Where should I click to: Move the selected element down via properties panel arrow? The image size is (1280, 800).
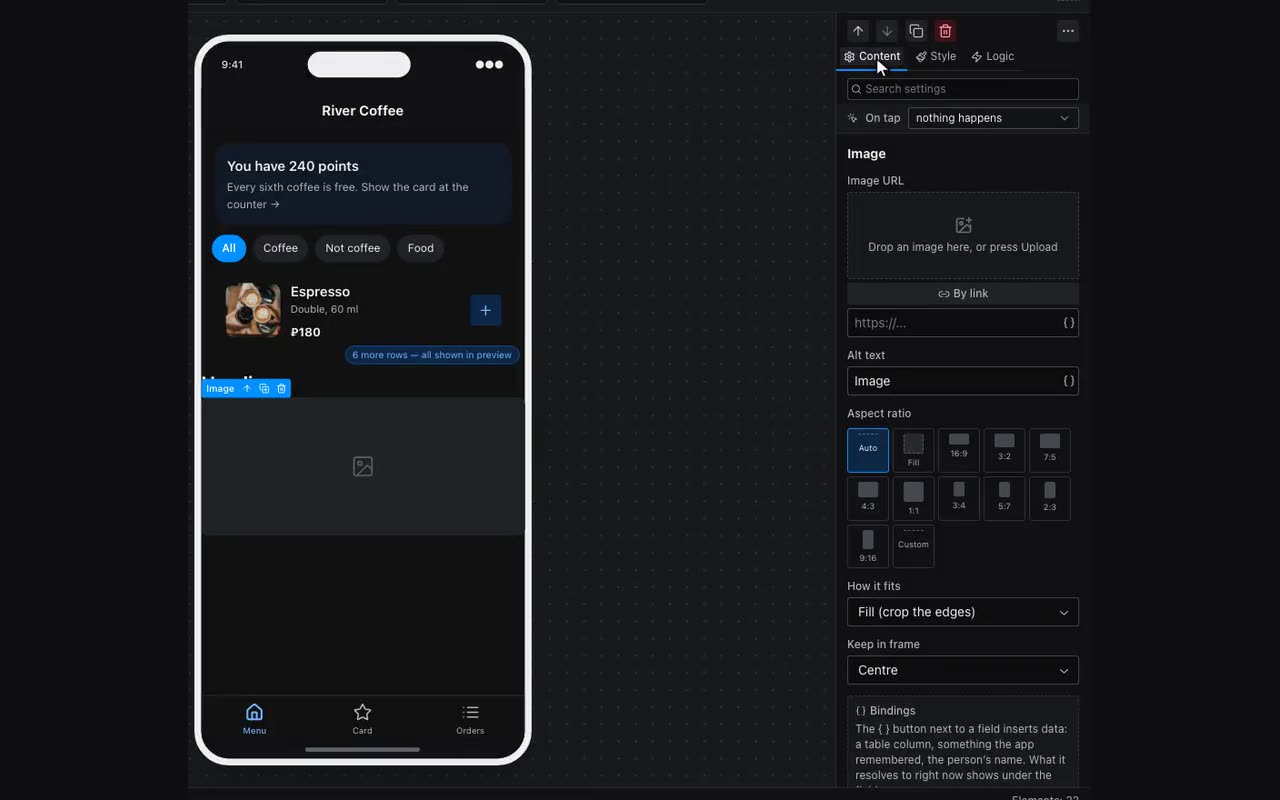coord(887,31)
